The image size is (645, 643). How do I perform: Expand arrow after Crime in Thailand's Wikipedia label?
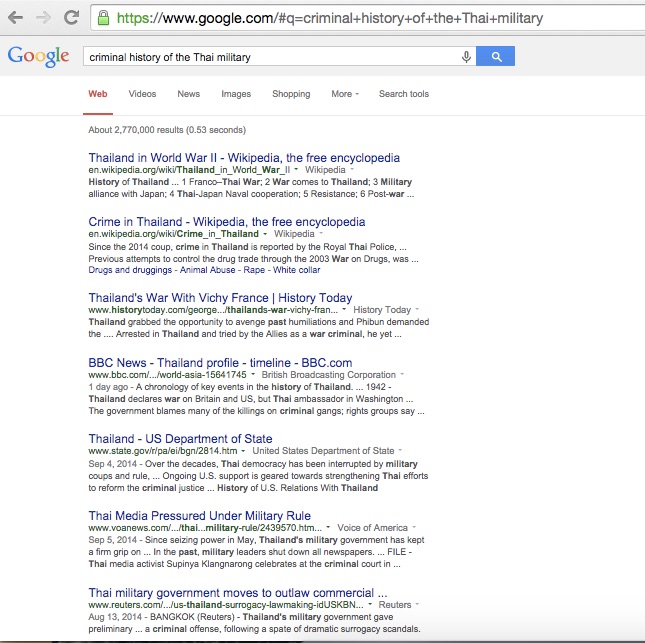(321, 234)
